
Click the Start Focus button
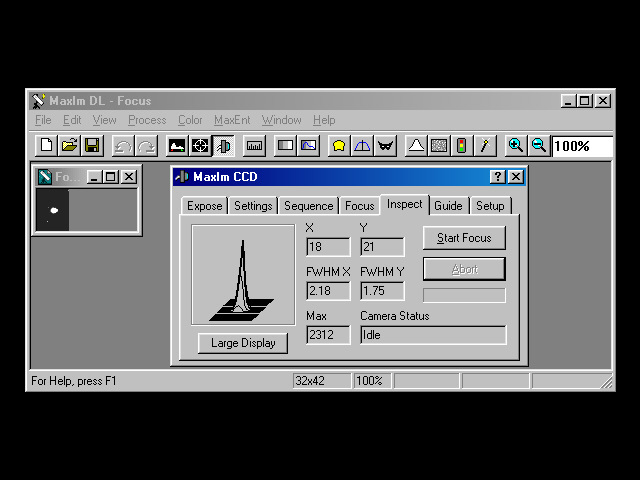click(x=464, y=238)
